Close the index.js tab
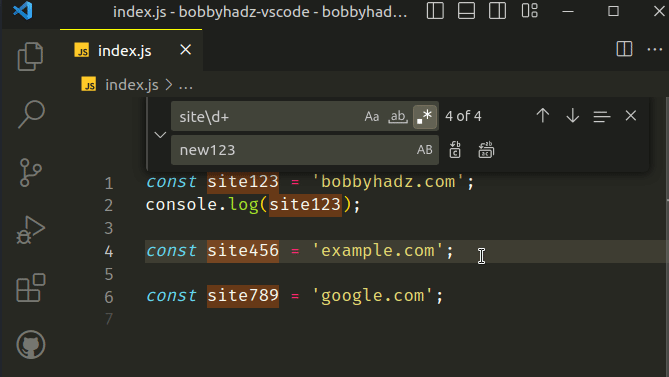 click(x=186, y=50)
